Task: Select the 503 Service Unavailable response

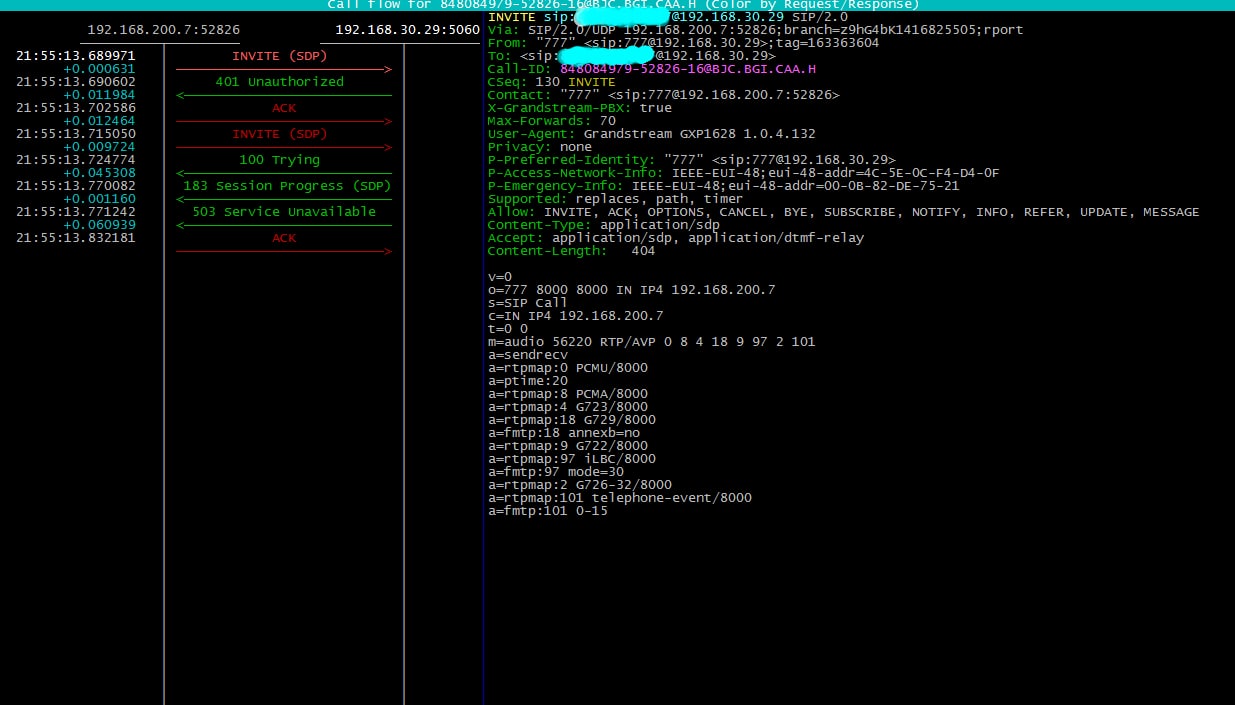Action: [284, 212]
